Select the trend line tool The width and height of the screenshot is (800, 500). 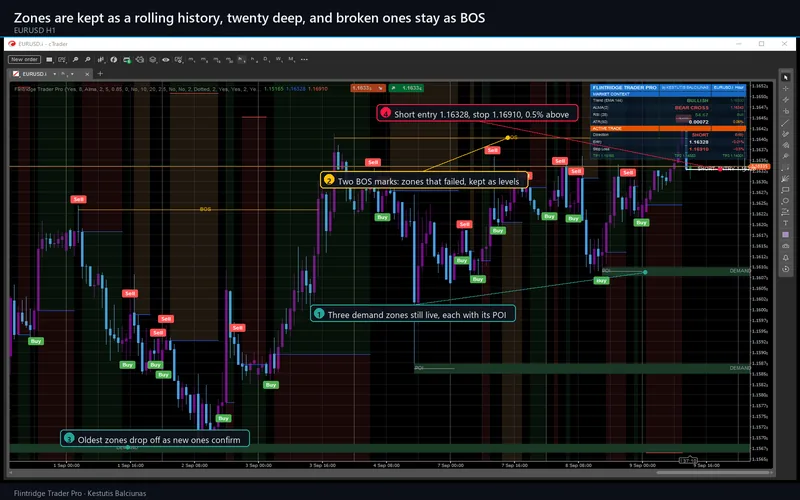click(x=786, y=122)
